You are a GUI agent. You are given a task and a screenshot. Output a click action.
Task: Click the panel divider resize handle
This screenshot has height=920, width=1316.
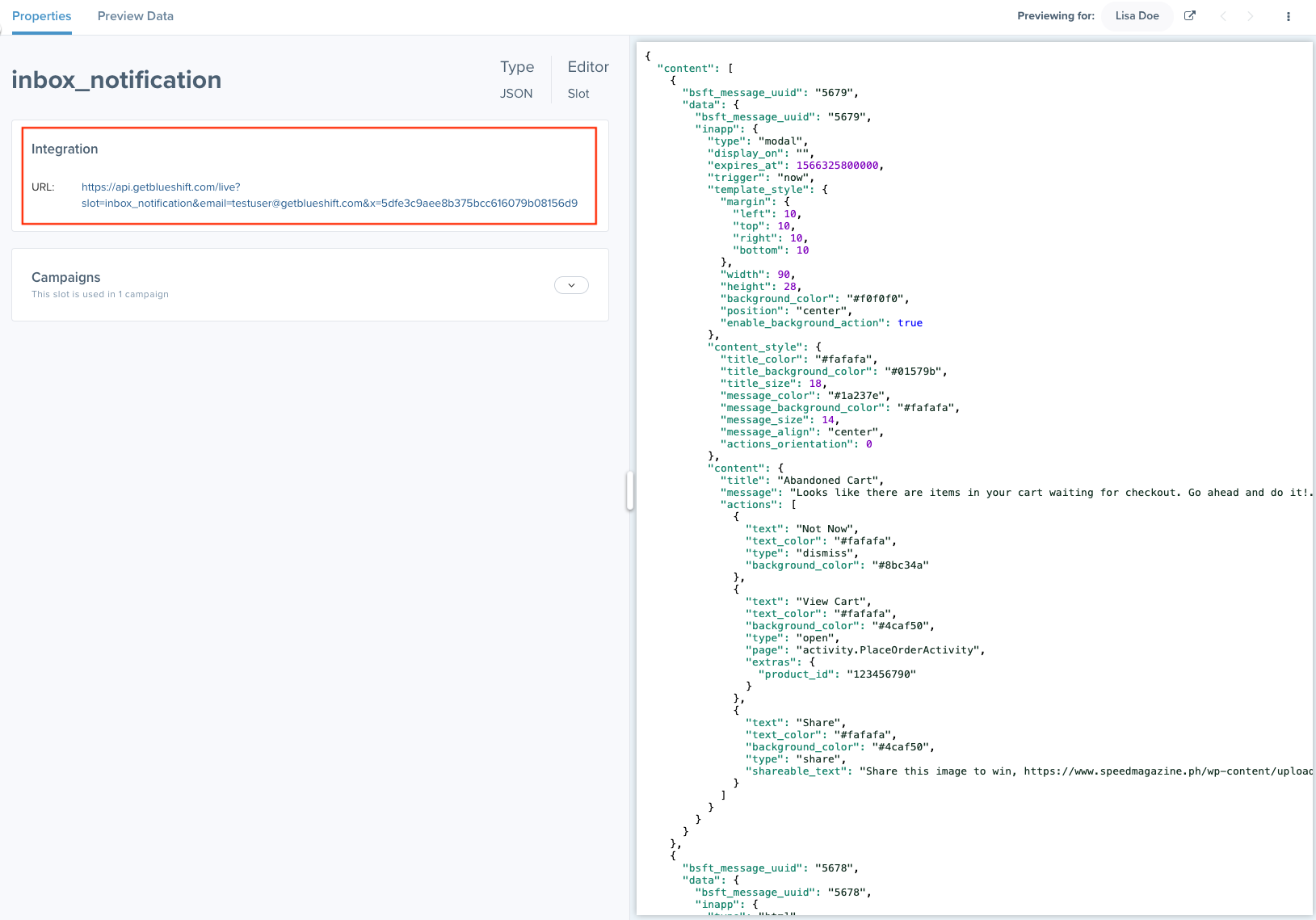(x=630, y=491)
